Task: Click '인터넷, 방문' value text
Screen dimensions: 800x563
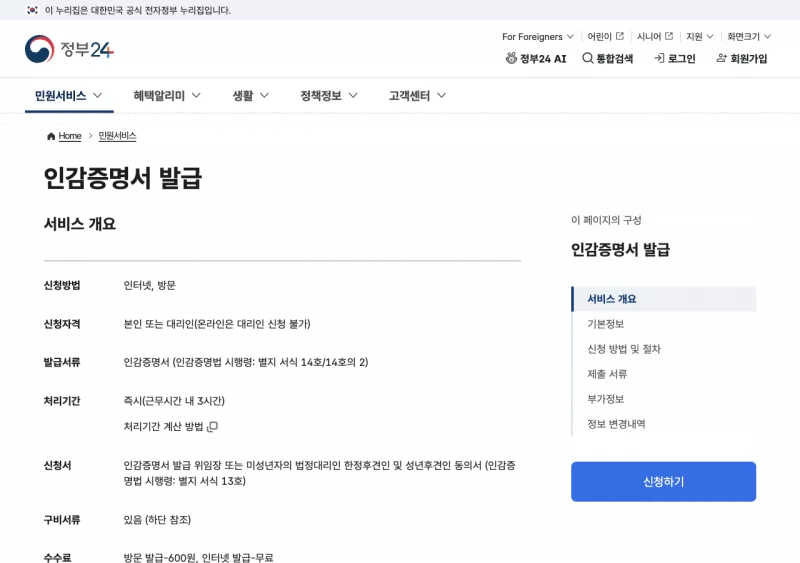Action: click(149, 285)
